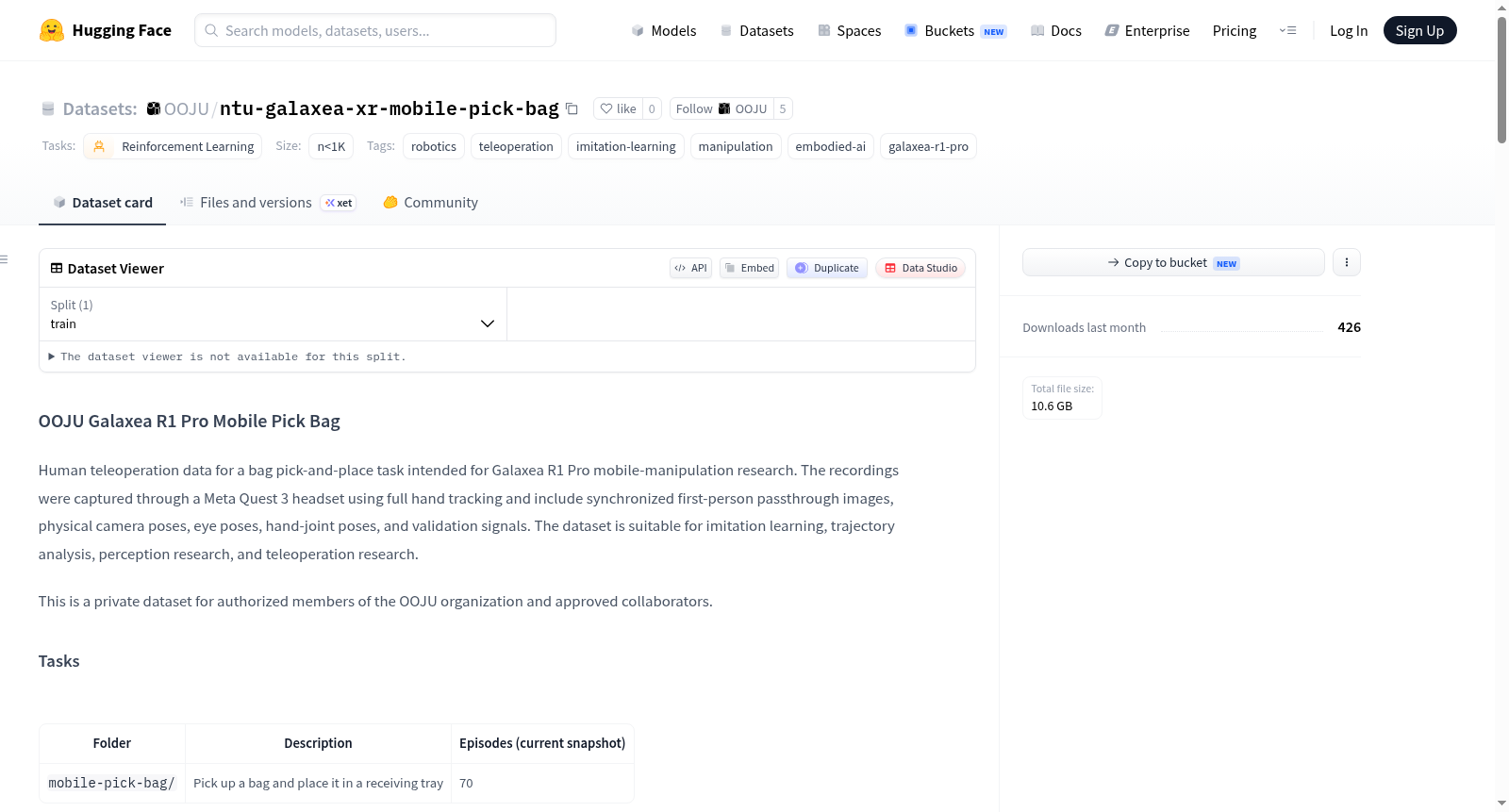Open the Enterprise page
1509x812 pixels.
(1147, 30)
